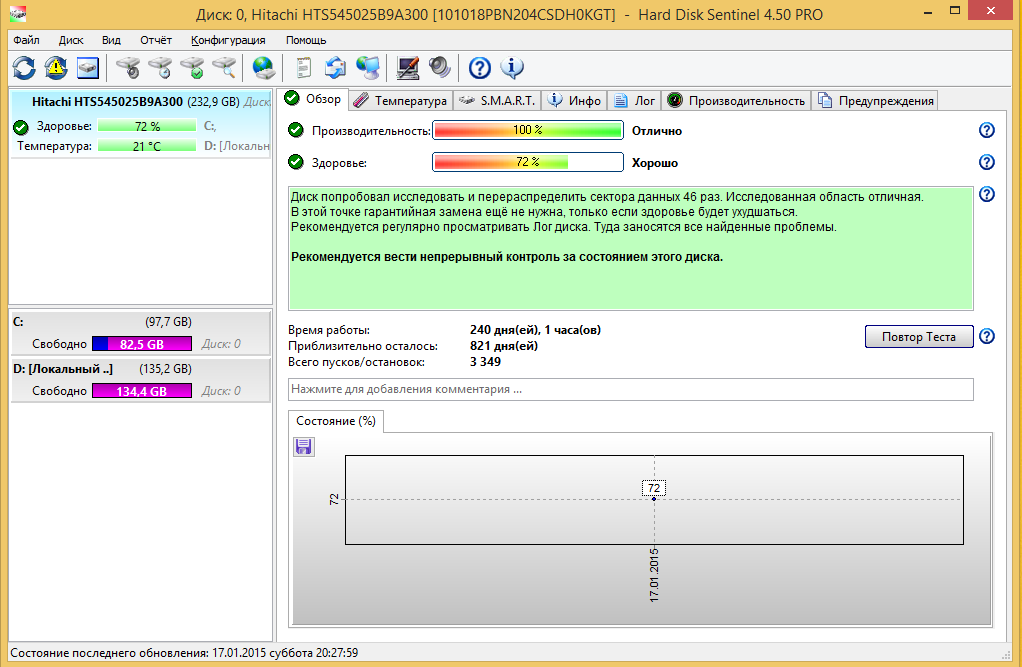Click help icon beside Производительность bar
This screenshot has height=667, width=1022.
coord(987,130)
